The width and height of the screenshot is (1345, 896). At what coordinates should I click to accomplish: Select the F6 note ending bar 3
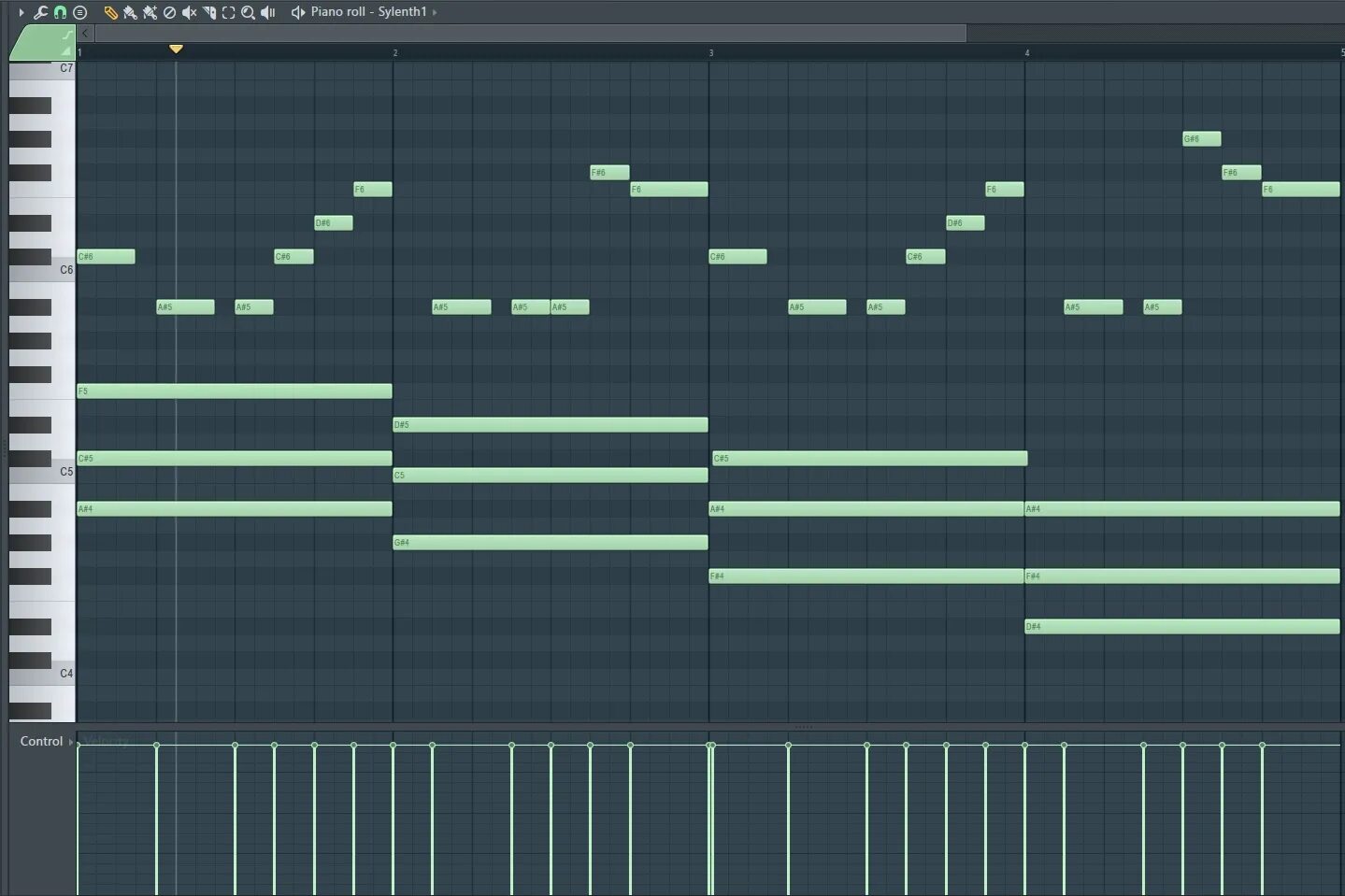tap(1005, 190)
